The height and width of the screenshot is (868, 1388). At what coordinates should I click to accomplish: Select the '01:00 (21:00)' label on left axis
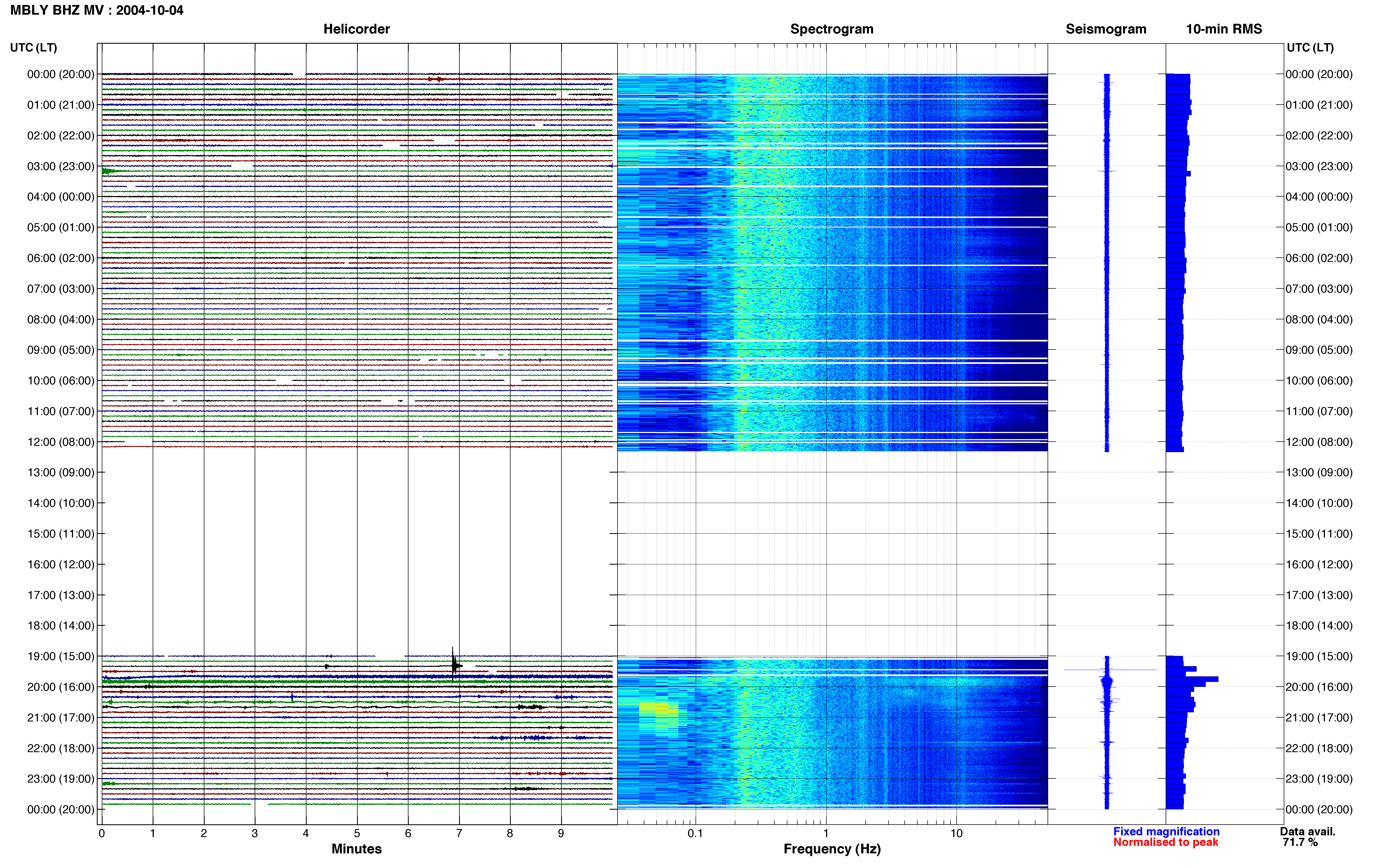click(x=61, y=105)
